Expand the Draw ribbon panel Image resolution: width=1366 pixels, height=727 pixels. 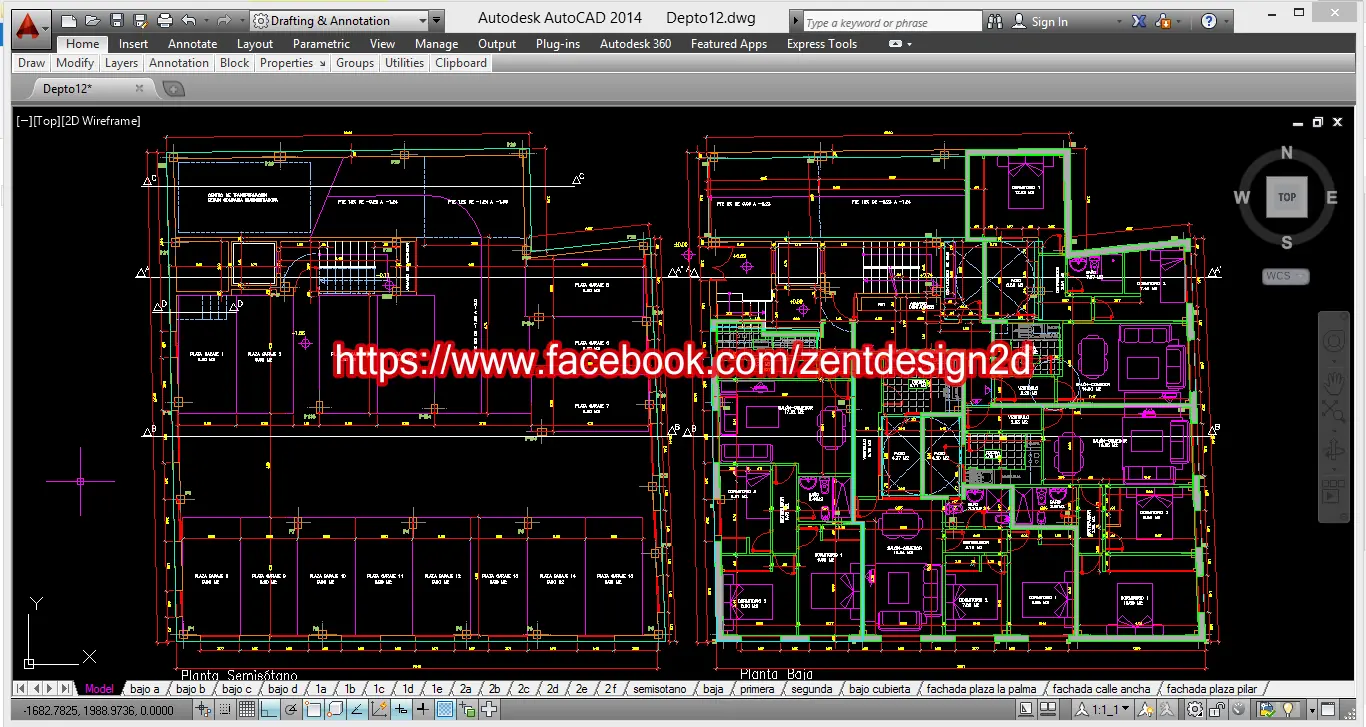tap(31, 63)
